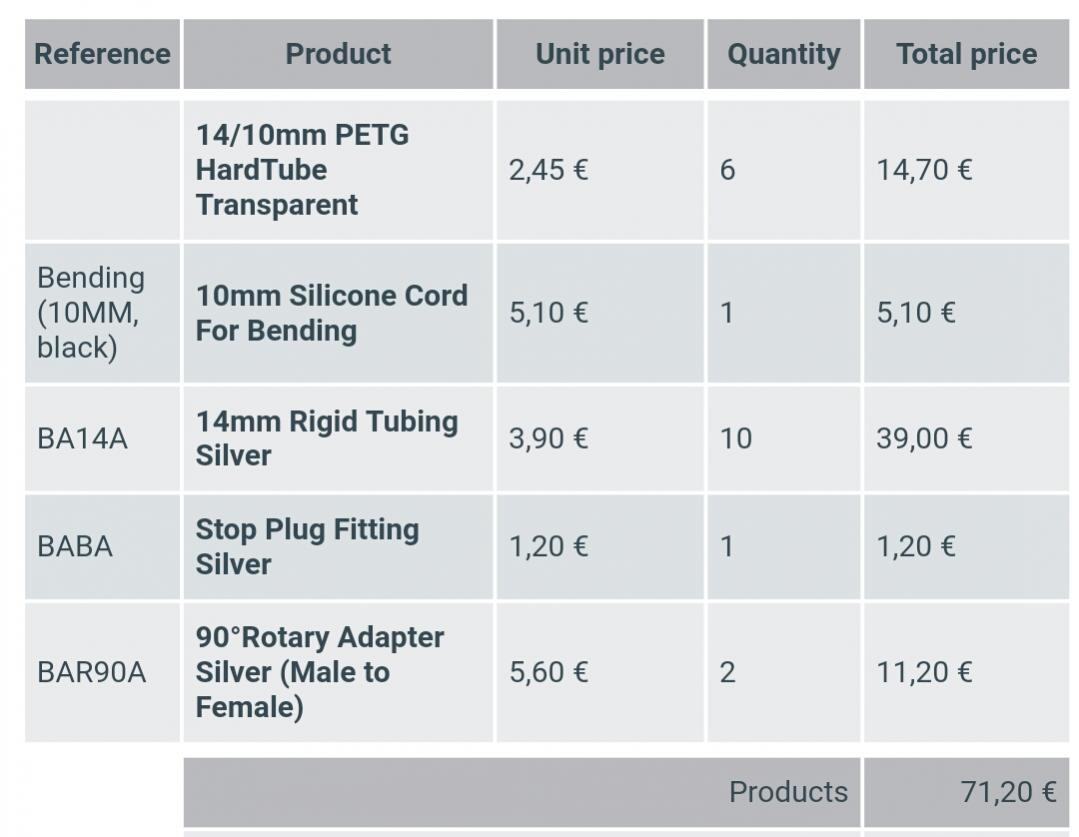
Task: Open 14/10mm PETG HardTube Transparent product
Action: pos(303,170)
